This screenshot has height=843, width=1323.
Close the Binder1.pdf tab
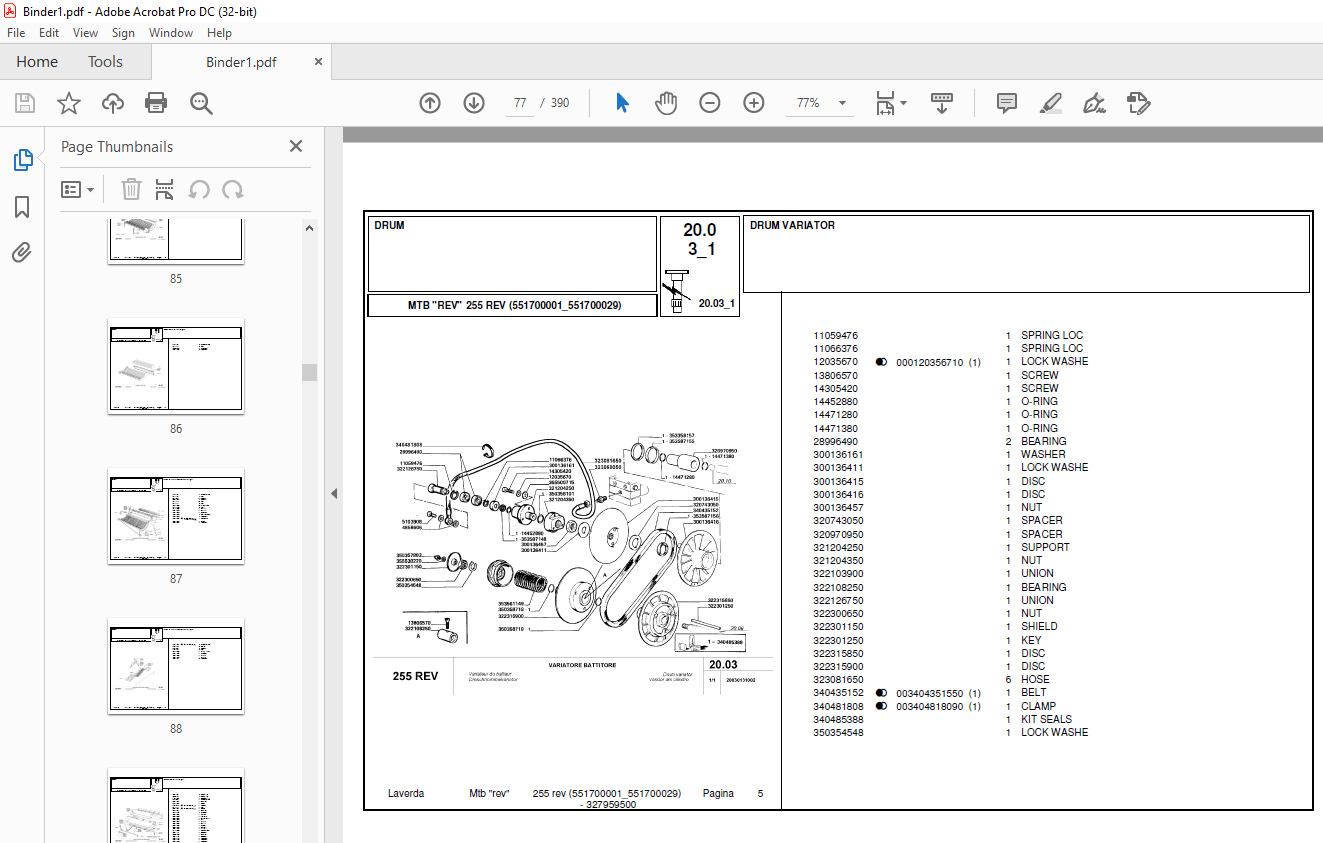coord(318,62)
